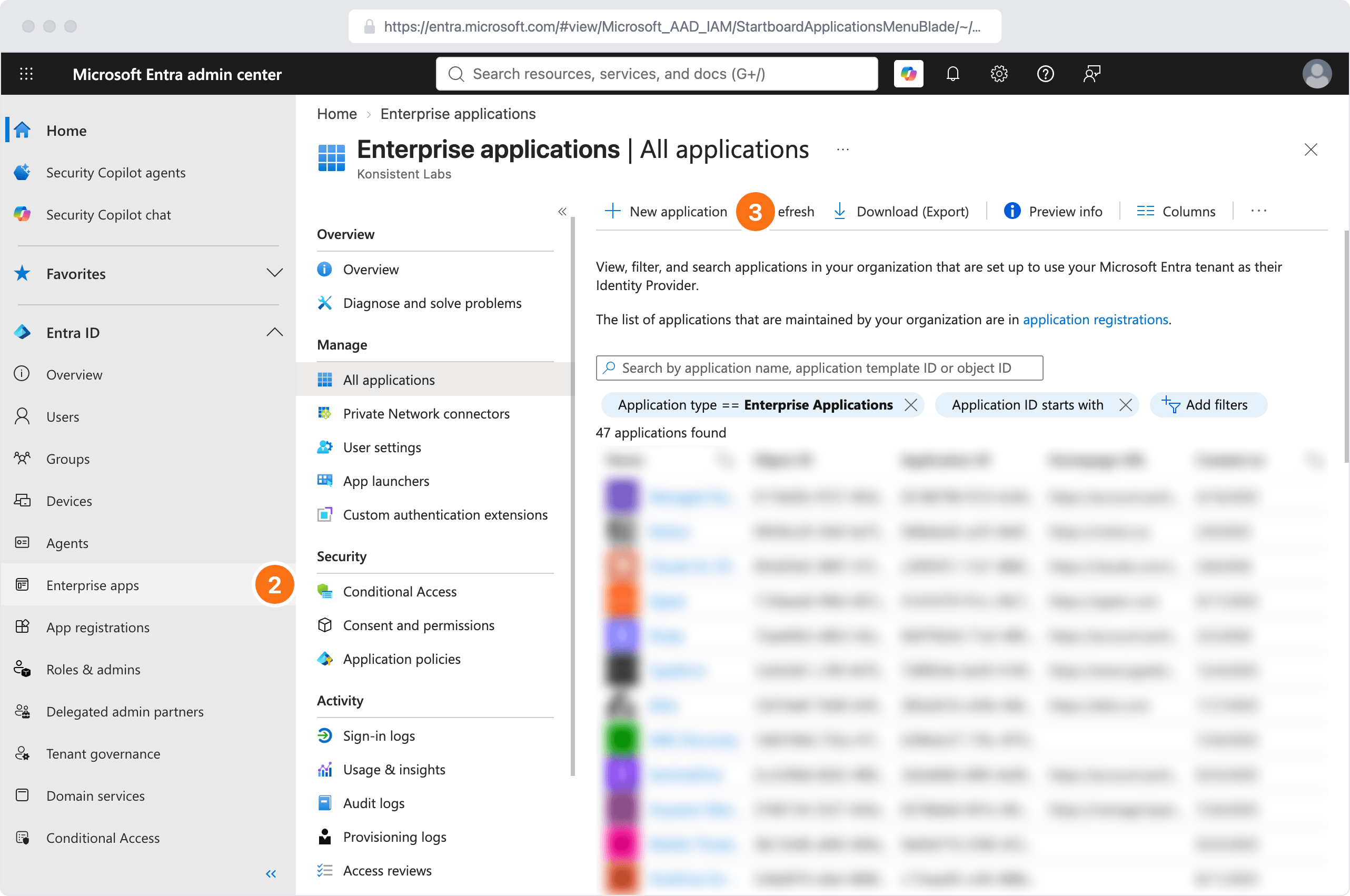Open the feedback icon in the top bar
Viewport: 1350px width, 896px height.
coord(1091,74)
